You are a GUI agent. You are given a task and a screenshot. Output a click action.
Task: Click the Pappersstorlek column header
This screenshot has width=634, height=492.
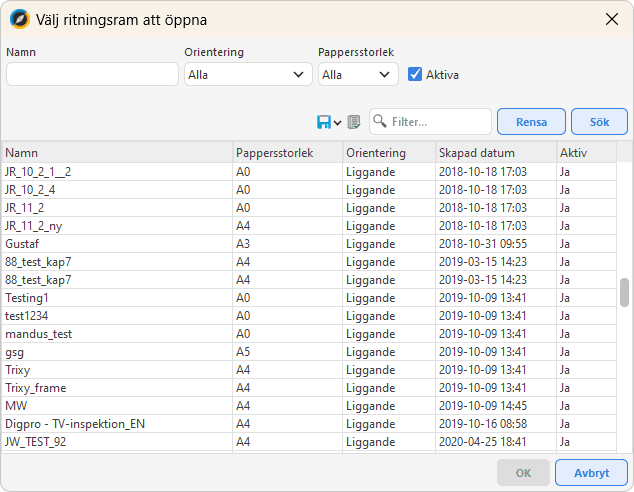pos(286,153)
